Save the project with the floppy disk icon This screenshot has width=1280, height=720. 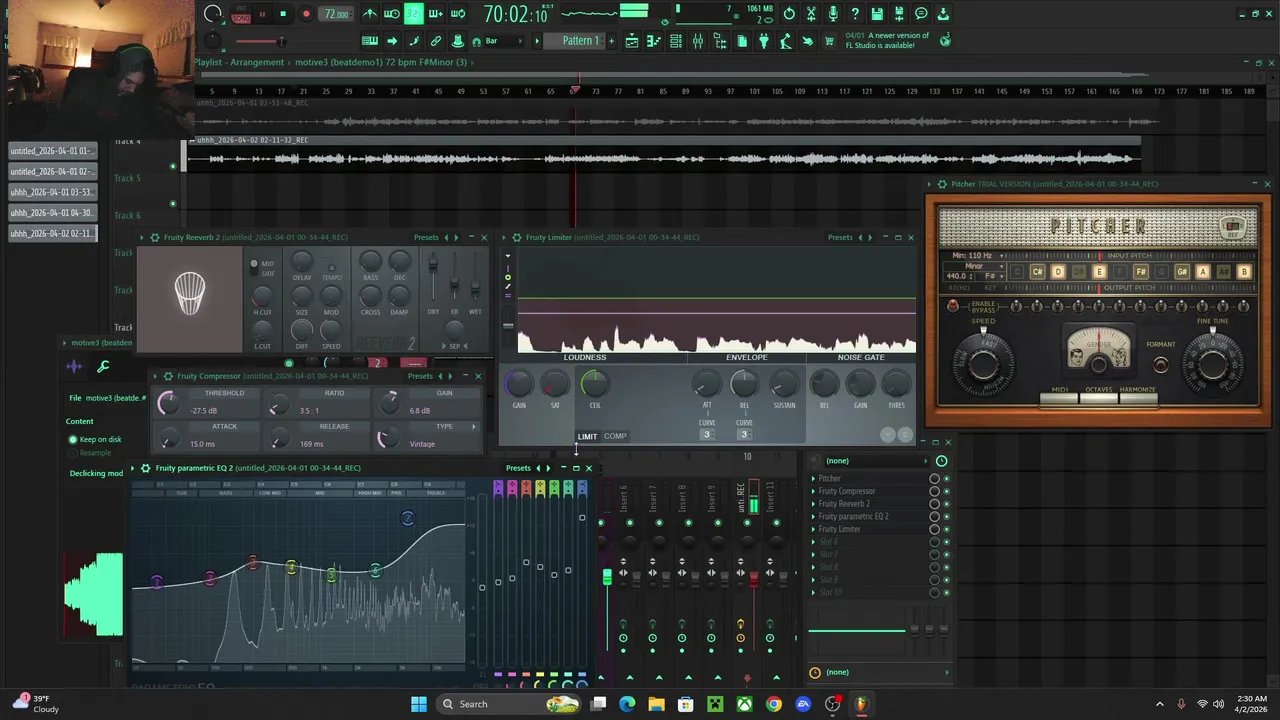[x=877, y=14]
